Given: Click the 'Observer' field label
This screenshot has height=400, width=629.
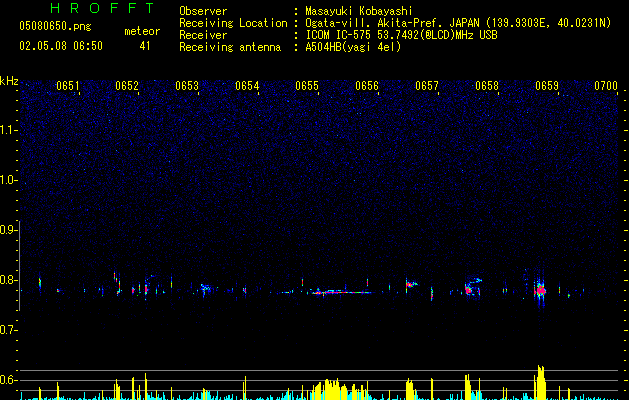Looking at the screenshot, I should [x=203, y=11].
